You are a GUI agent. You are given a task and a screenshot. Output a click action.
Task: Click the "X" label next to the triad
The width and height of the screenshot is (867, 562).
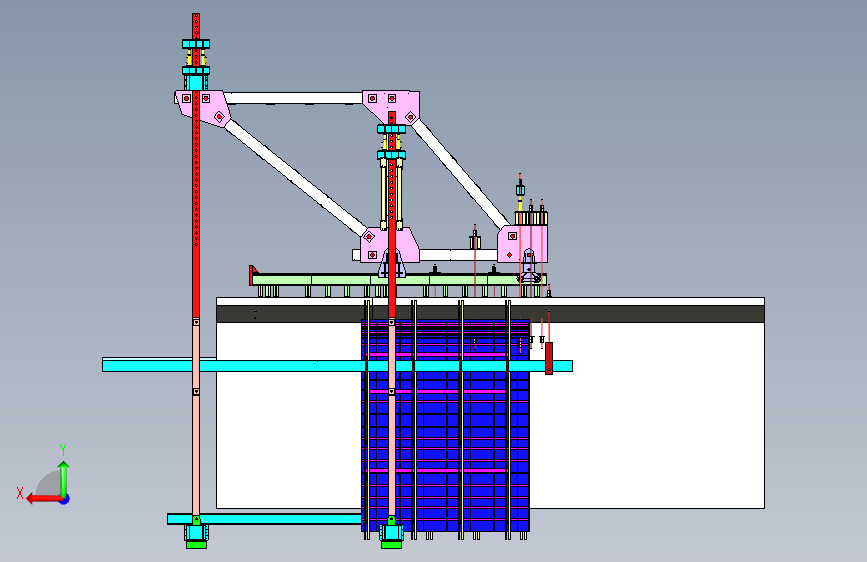tap(20, 493)
